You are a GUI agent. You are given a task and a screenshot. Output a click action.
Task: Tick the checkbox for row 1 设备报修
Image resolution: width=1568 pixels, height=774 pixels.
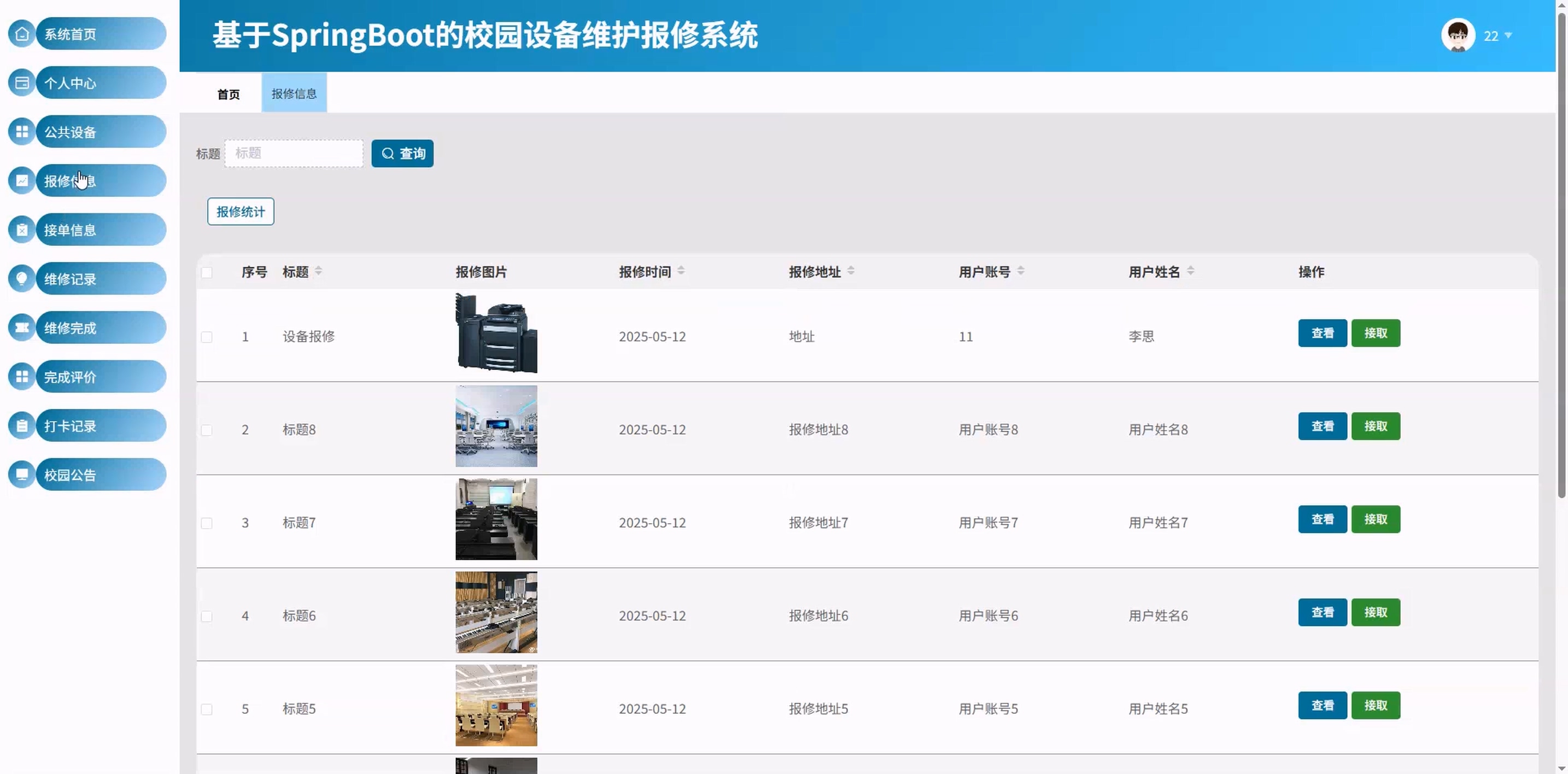207,337
